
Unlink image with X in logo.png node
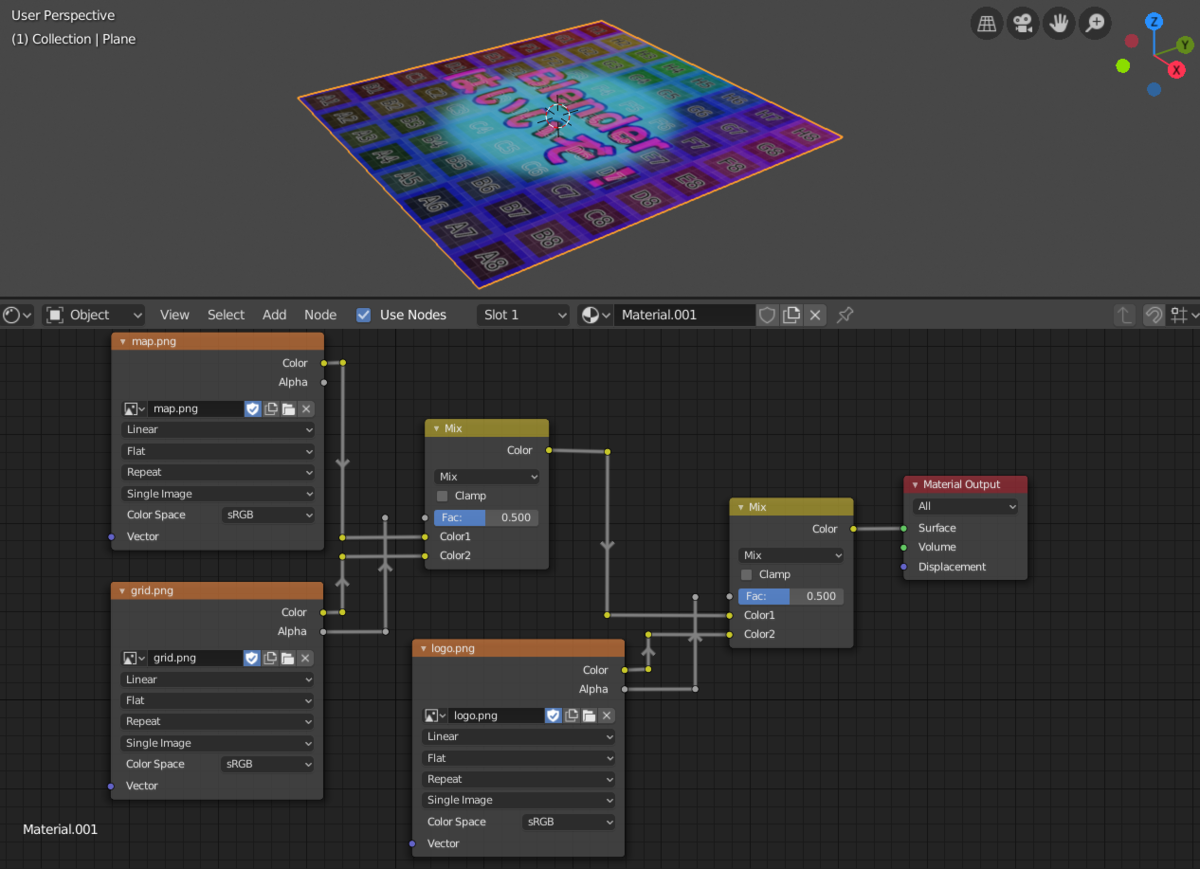[x=607, y=716]
